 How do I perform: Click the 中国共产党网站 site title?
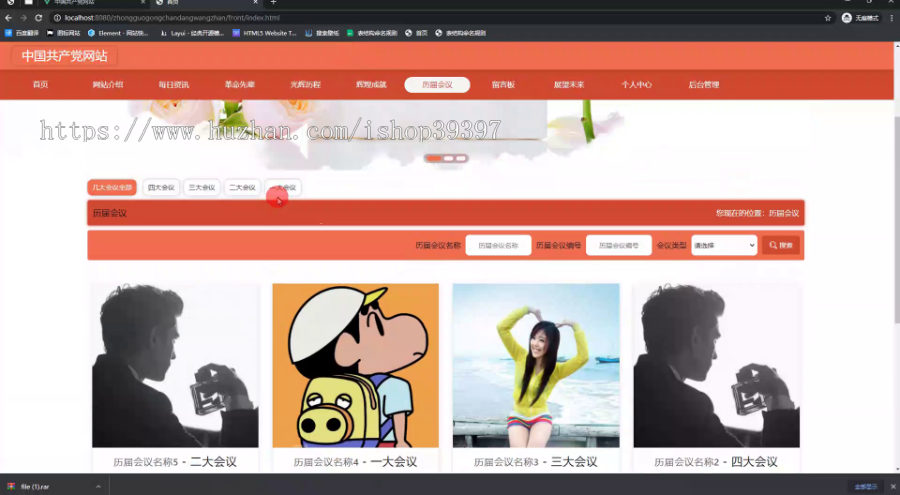(64, 56)
